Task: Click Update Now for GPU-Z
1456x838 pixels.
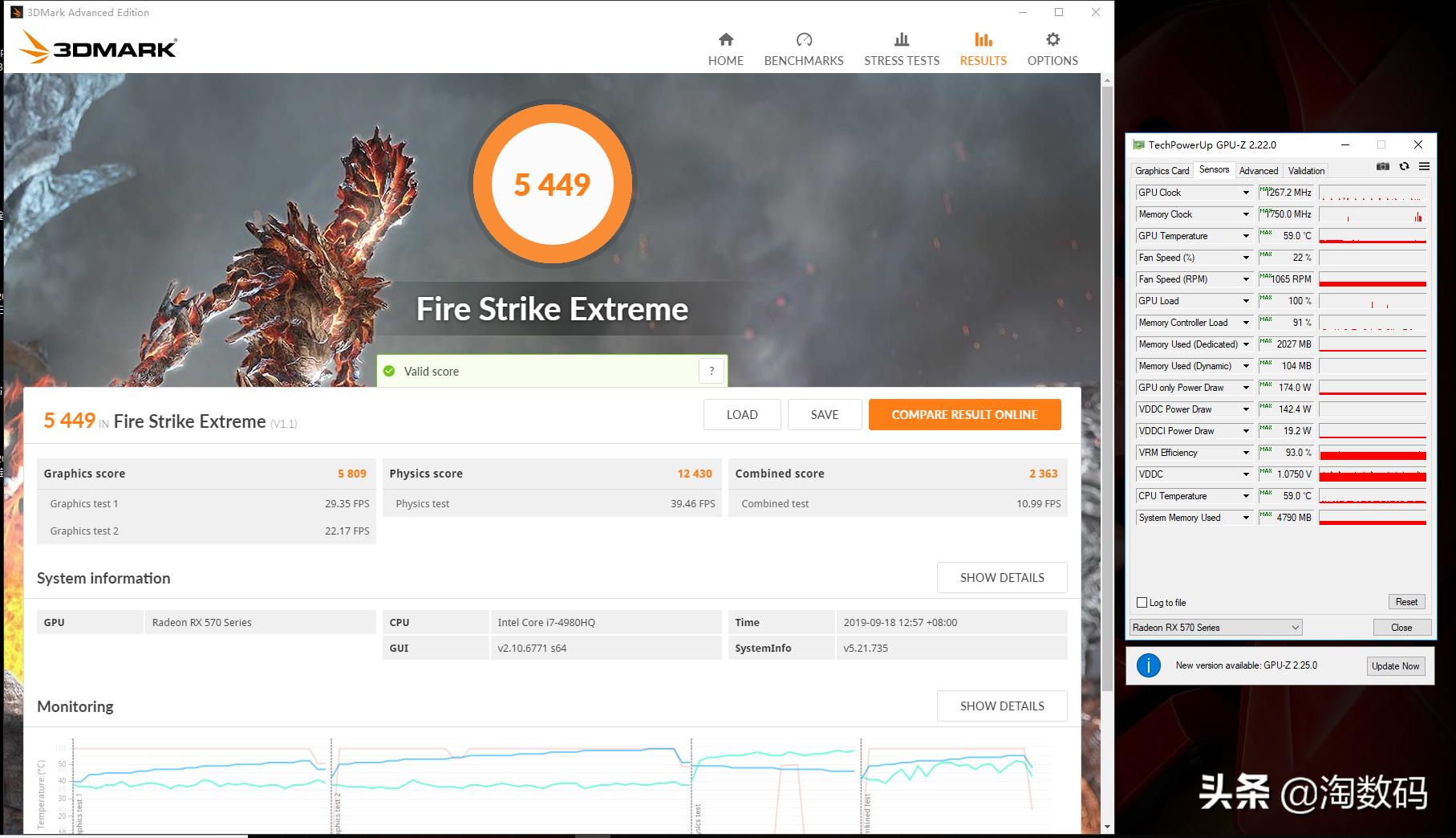Action: click(1395, 665)
